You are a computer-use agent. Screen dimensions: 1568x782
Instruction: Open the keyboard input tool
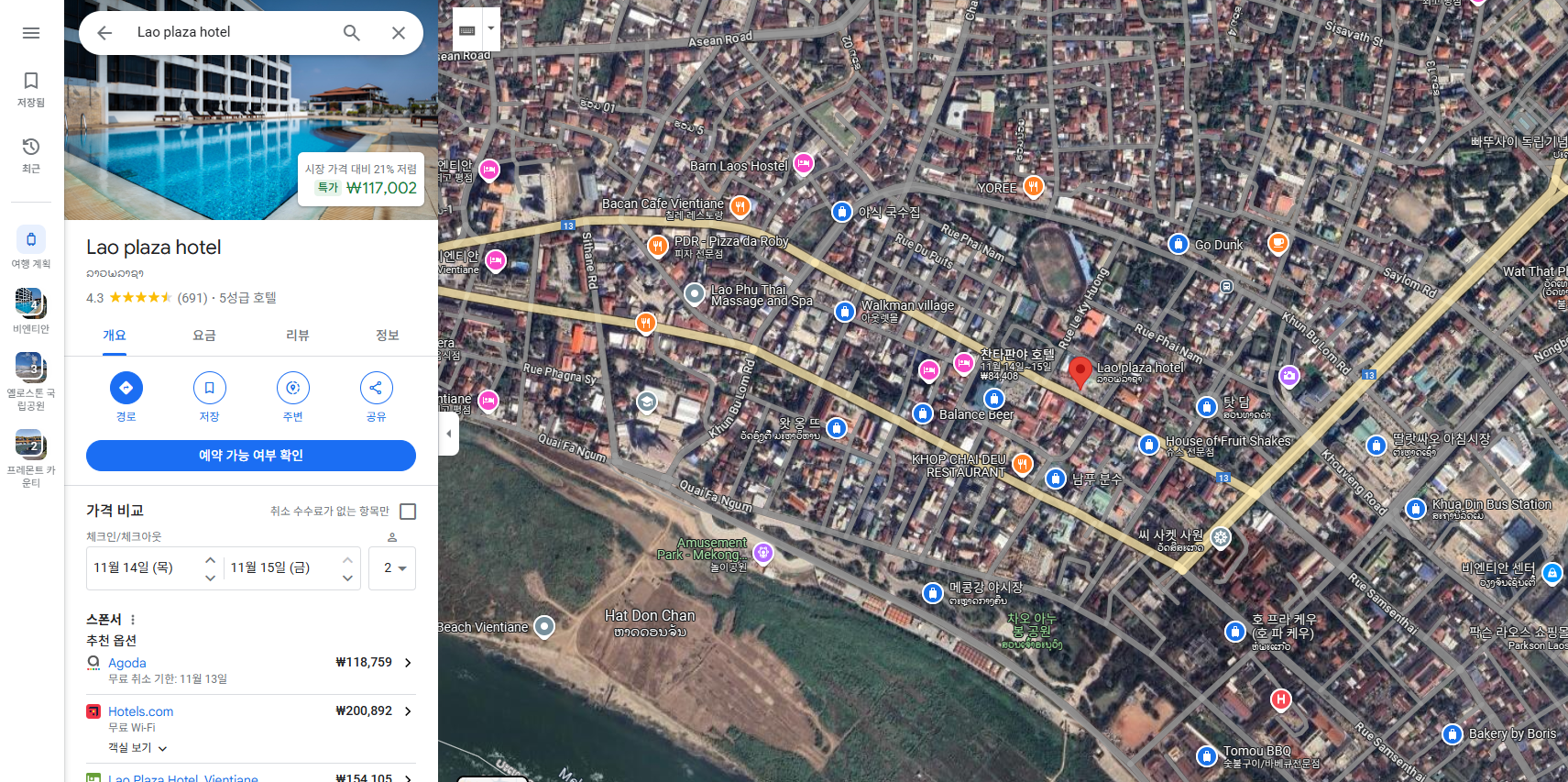click(467, 29)
